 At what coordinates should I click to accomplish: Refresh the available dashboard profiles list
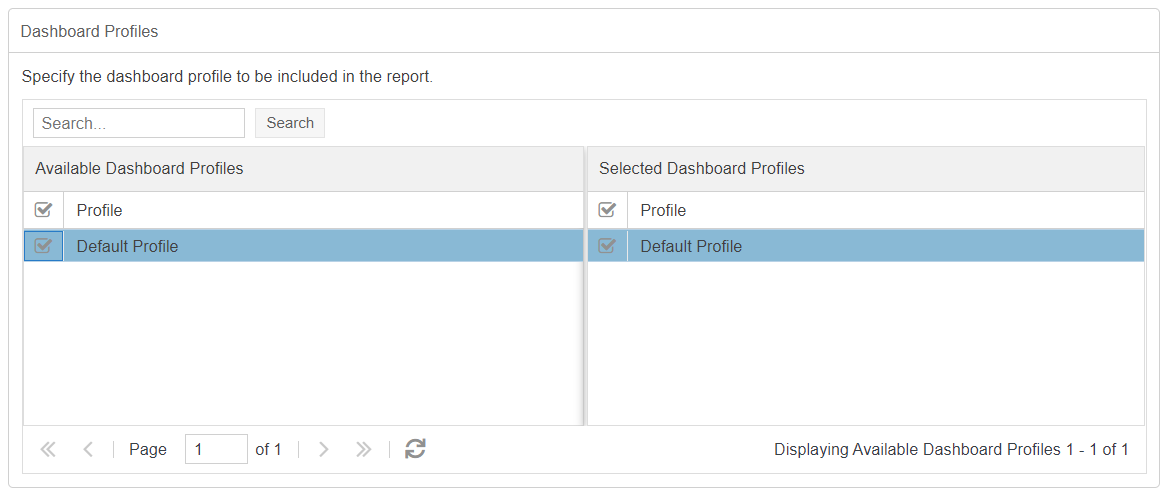(415, 449)
